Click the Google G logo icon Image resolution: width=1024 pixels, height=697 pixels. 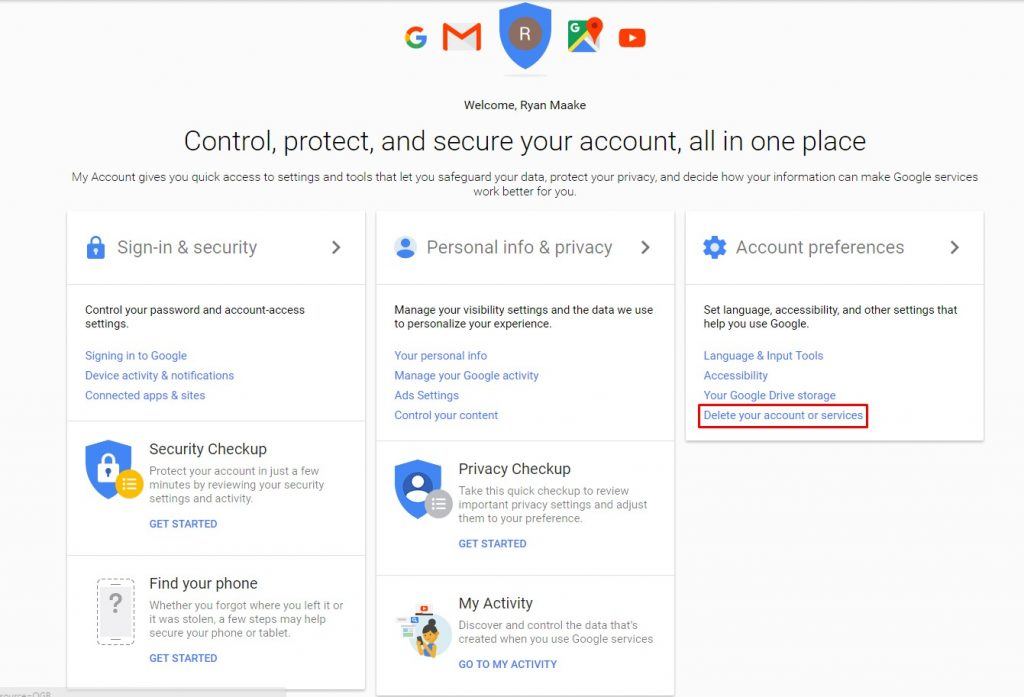(x=416, y=37)
